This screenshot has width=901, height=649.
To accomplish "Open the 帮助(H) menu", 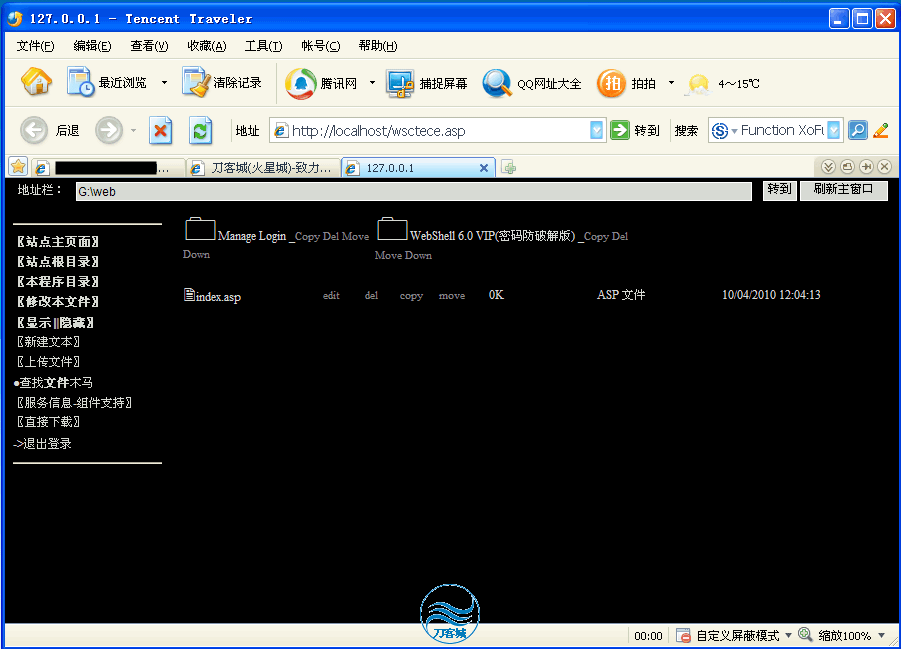I will click(x=378, y=46).
